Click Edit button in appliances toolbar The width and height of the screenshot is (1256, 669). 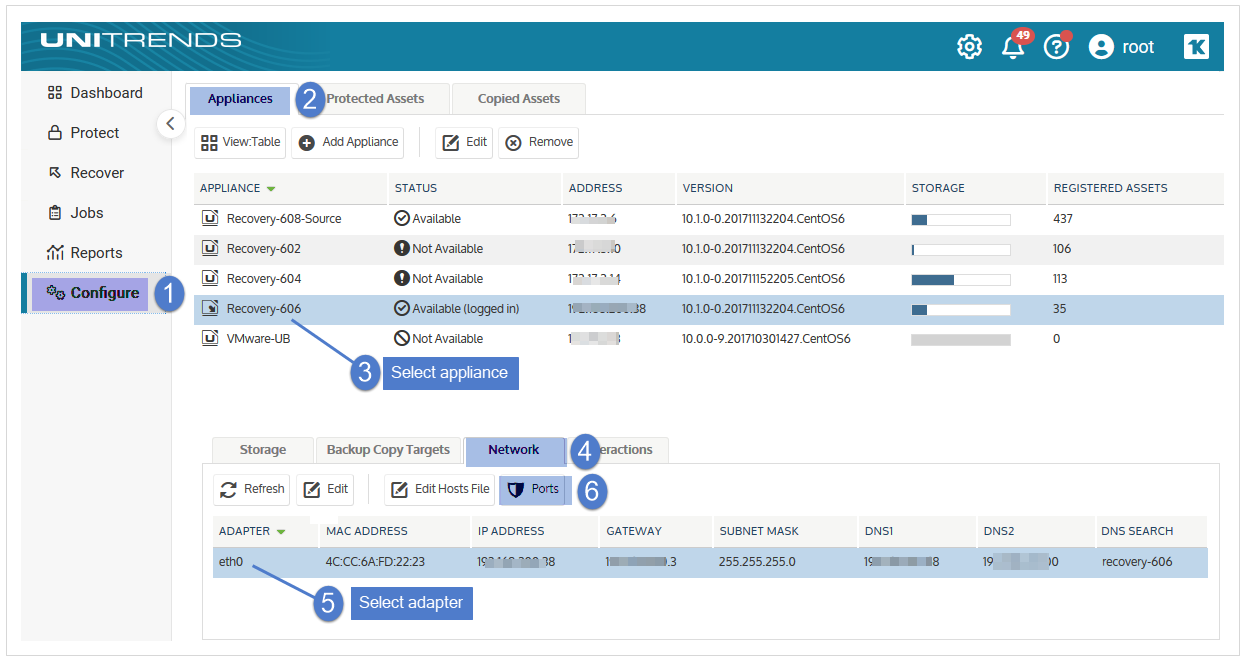click(x=464, y=142)
